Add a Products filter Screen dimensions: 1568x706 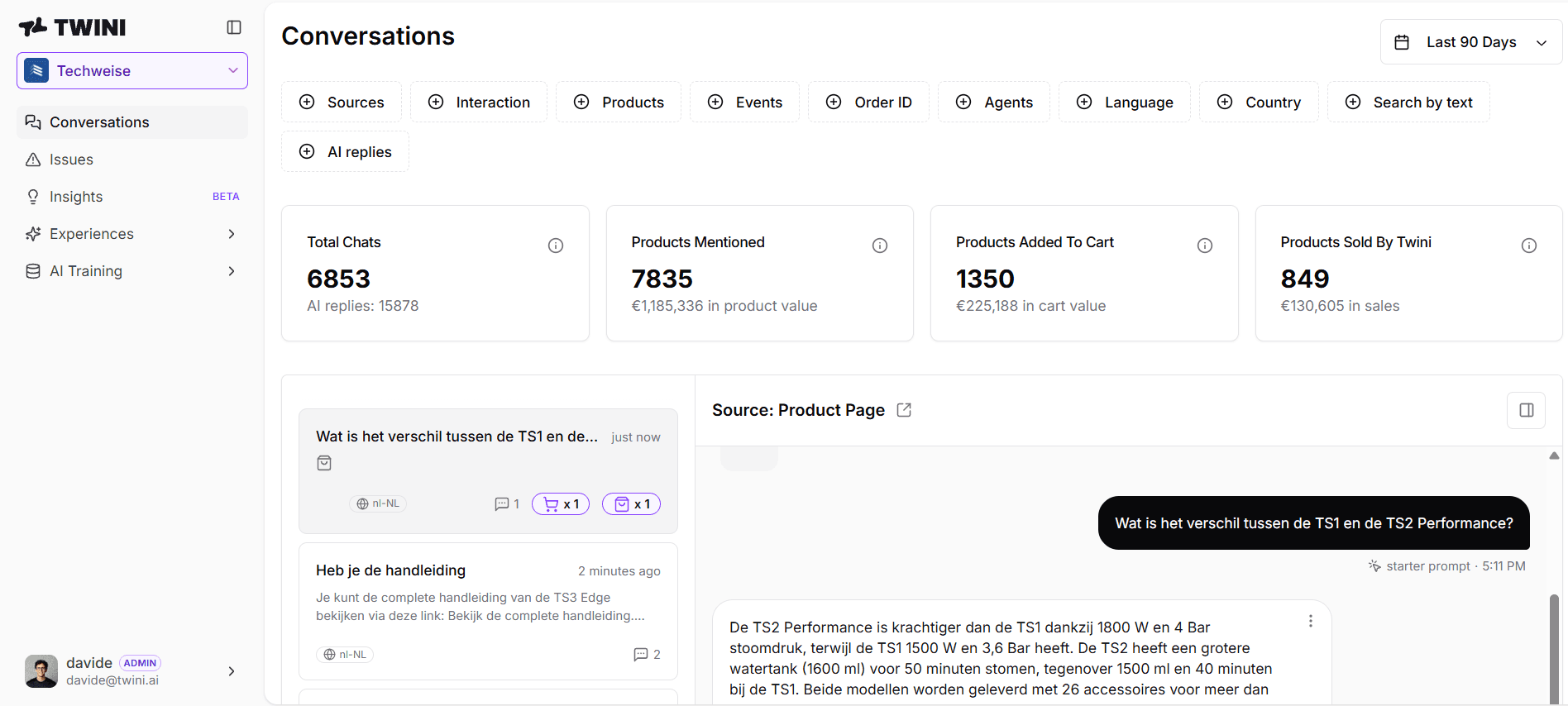pyautogui.click(x=619, y=103)
